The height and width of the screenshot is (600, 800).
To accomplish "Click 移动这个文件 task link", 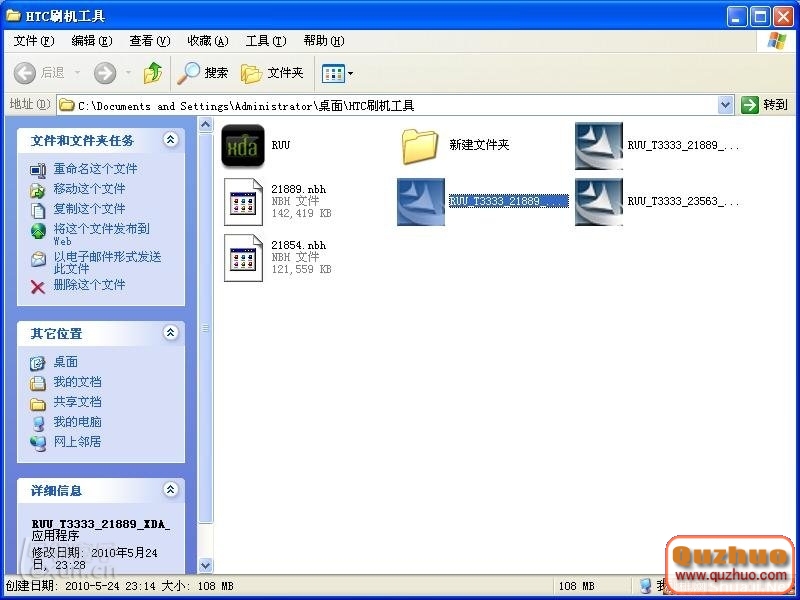I will [89, 189].
